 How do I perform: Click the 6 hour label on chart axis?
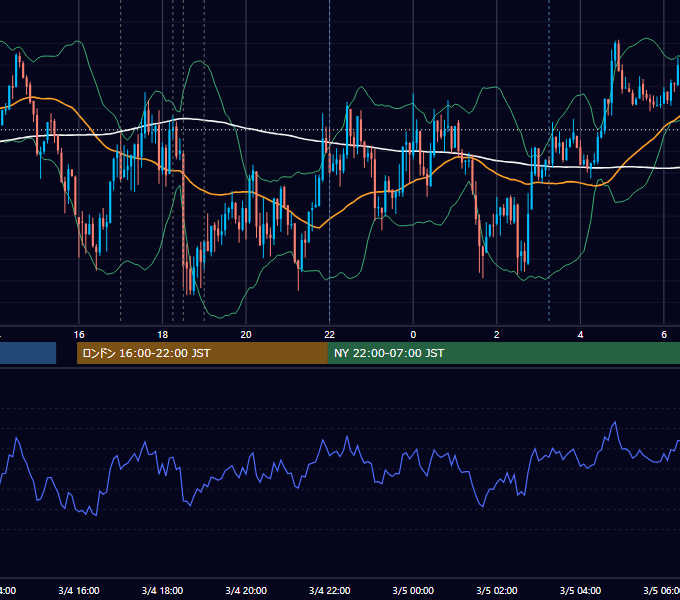click(664, 334)
